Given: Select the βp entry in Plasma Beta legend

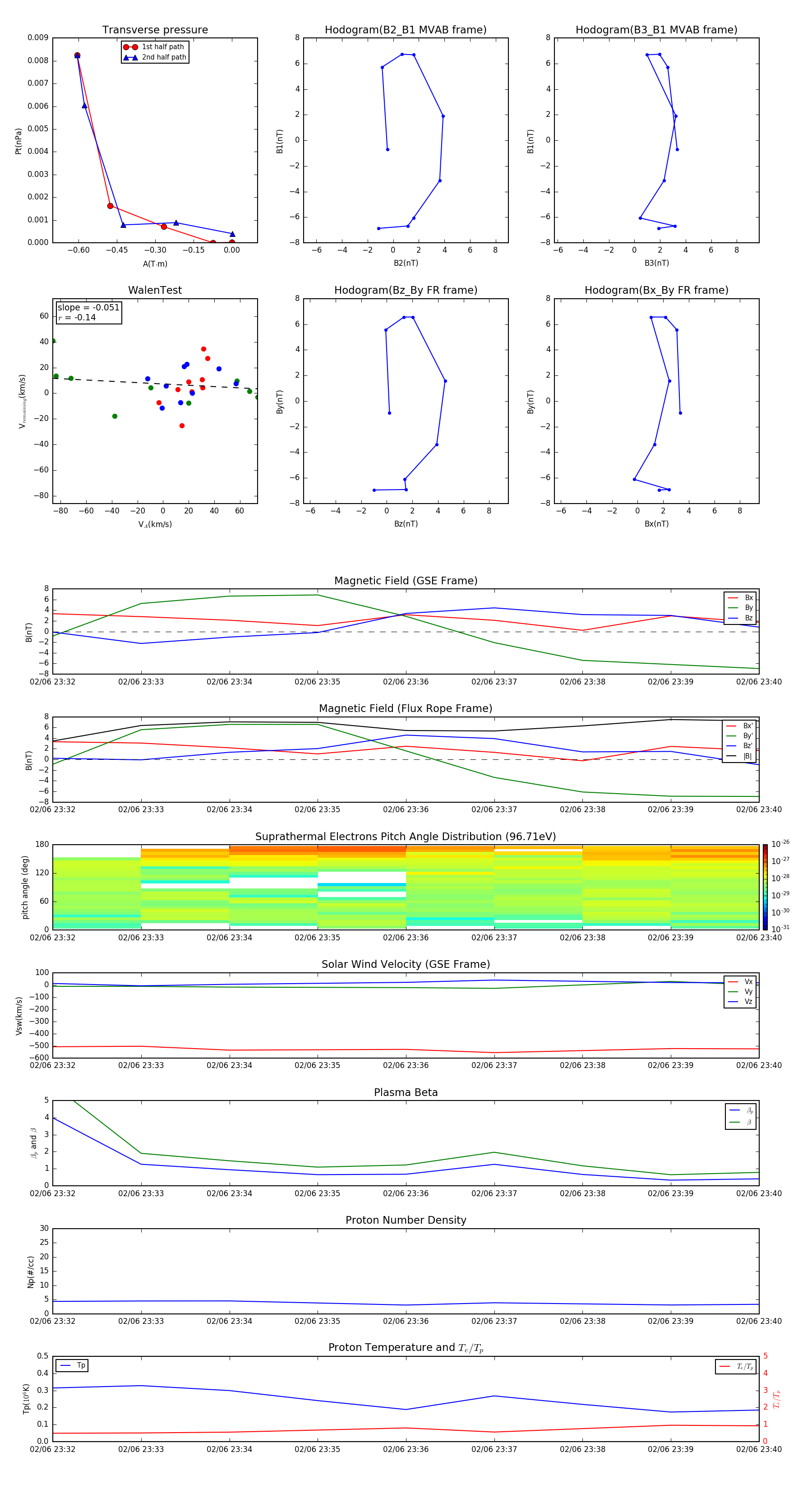Looking at the screenshot, I should (741, 1110).
